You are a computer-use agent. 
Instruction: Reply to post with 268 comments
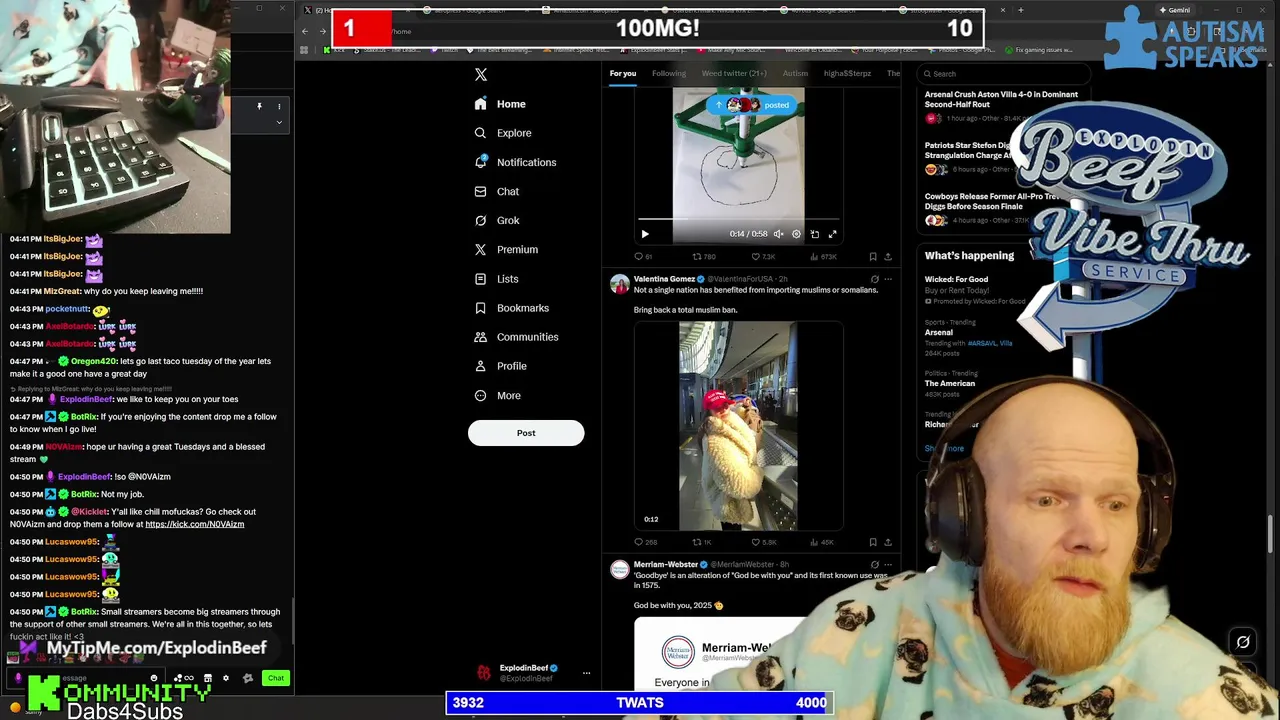(x=645, y=542)
